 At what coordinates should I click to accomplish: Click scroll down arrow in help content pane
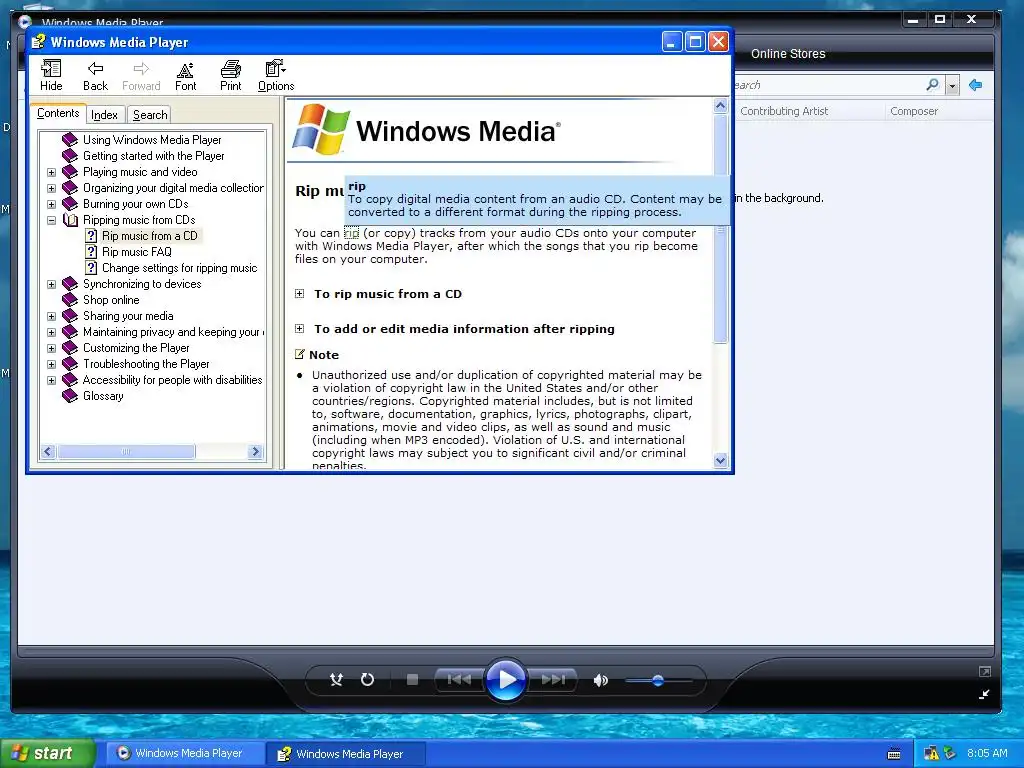[x=720, y=460]
